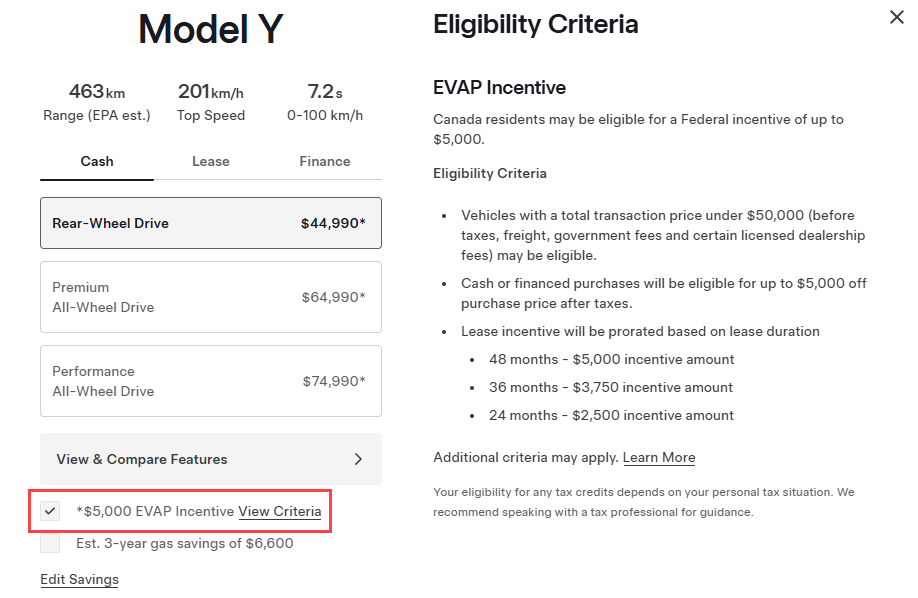The height and width of the screenshot is (598, 918).
Task: Click the Edit Savings link
Action: (79, 580)
